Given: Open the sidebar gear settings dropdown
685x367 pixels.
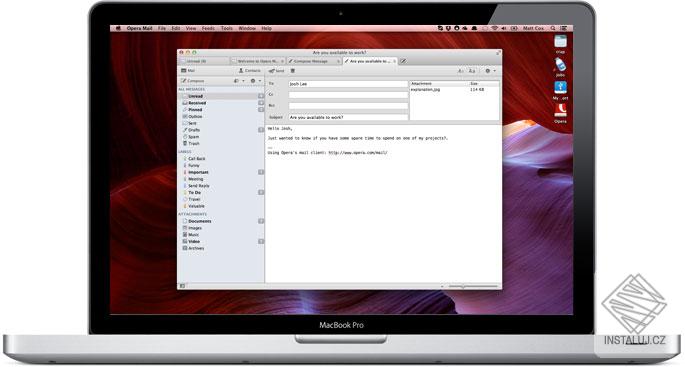Looking at the screenshot, I should [x=255, y=81].
